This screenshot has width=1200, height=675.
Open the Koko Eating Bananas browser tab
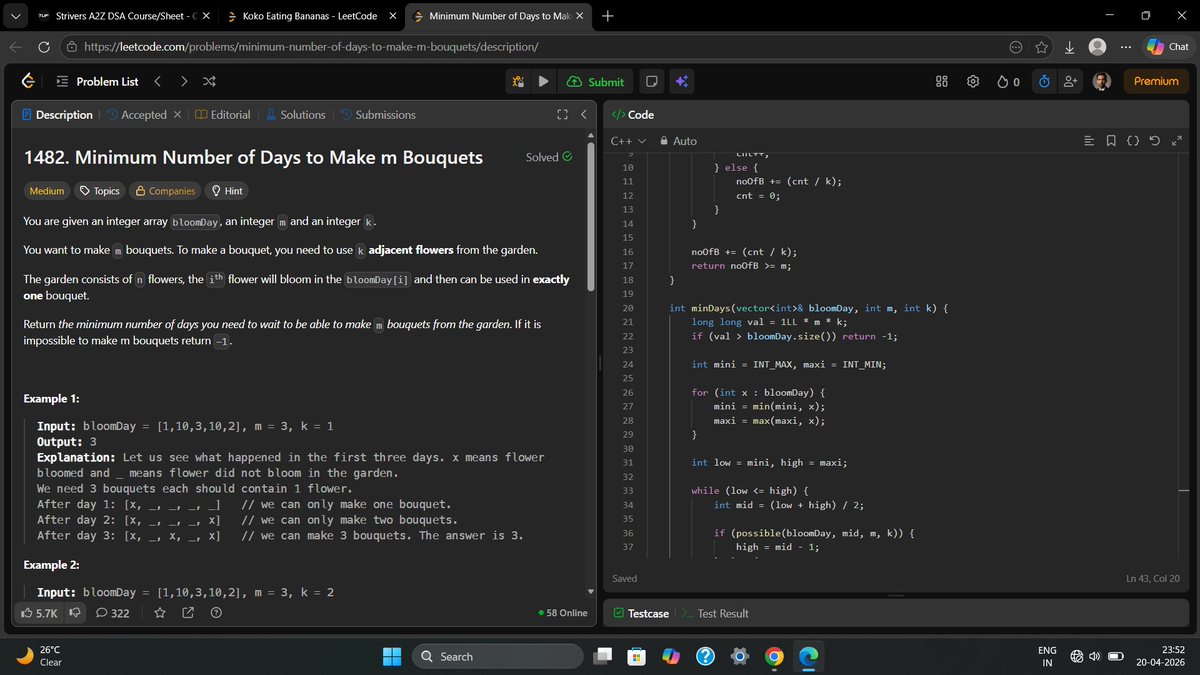[310, 16]
